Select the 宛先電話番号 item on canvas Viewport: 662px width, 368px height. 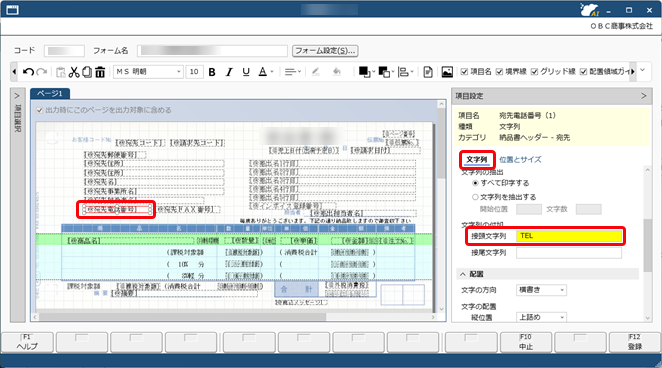117,209
